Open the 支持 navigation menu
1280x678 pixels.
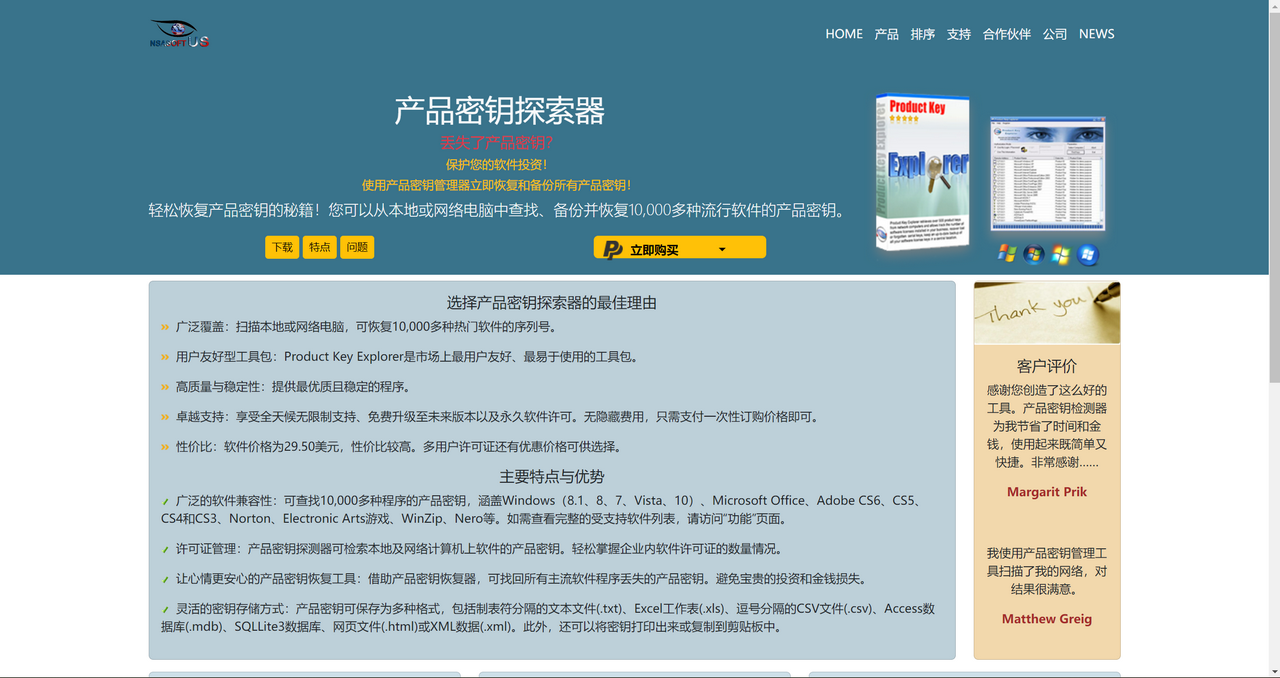[958, 34]
